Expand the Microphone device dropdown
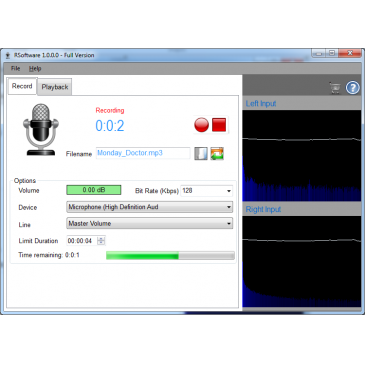 [x=149, y=207]
